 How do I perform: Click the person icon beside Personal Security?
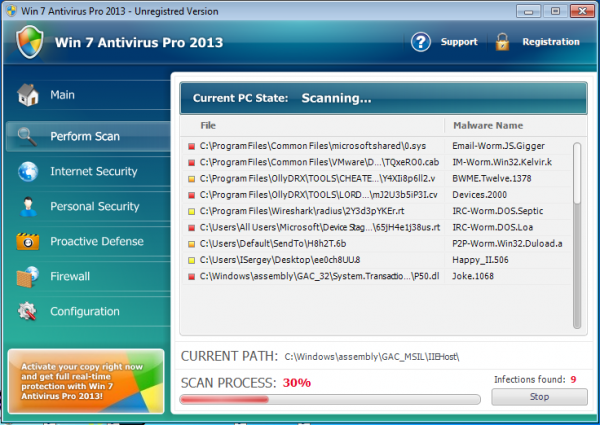tap(28, 207)
